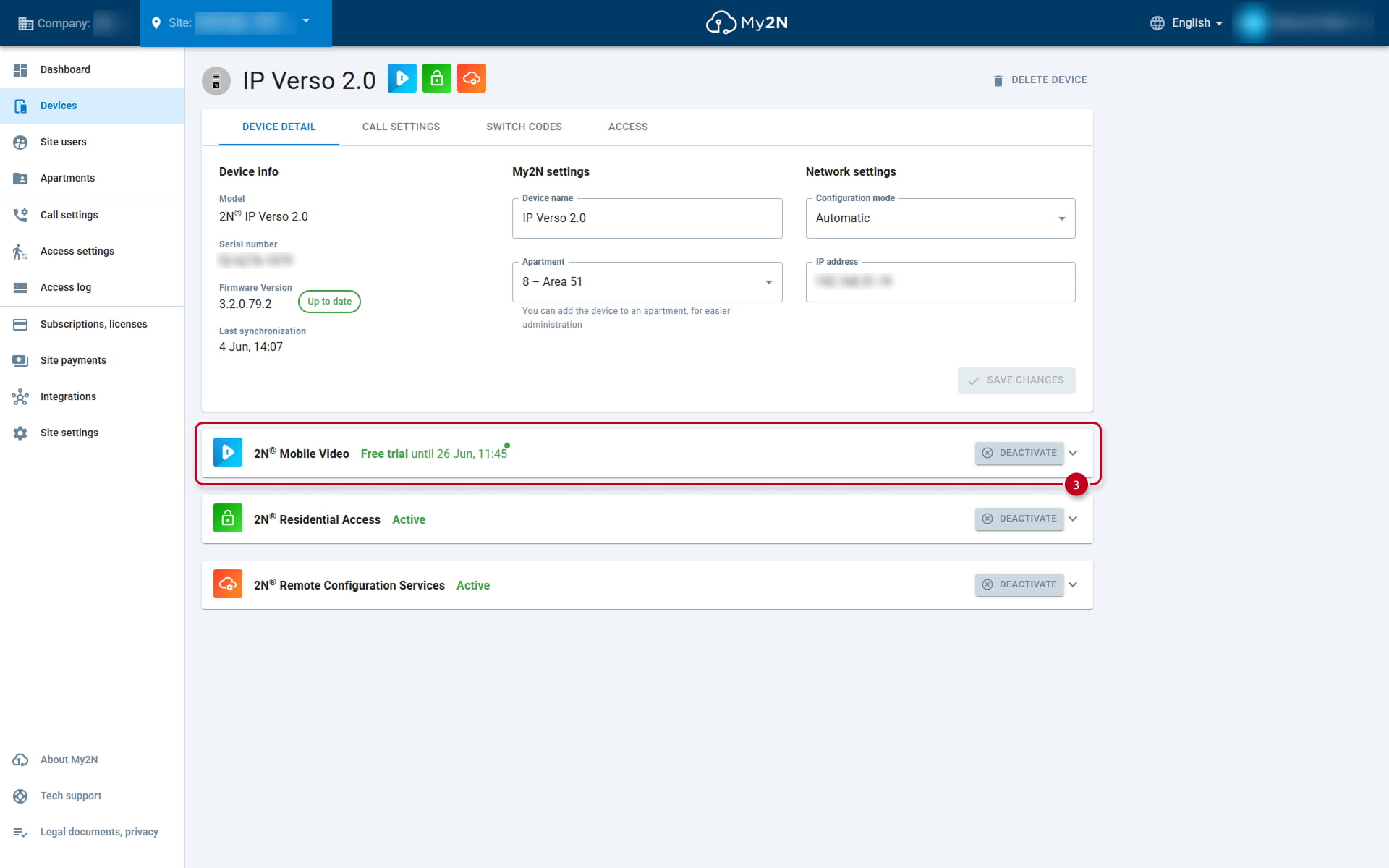
Task: Click the Integrations hub icon
Action: click(20, 396)
